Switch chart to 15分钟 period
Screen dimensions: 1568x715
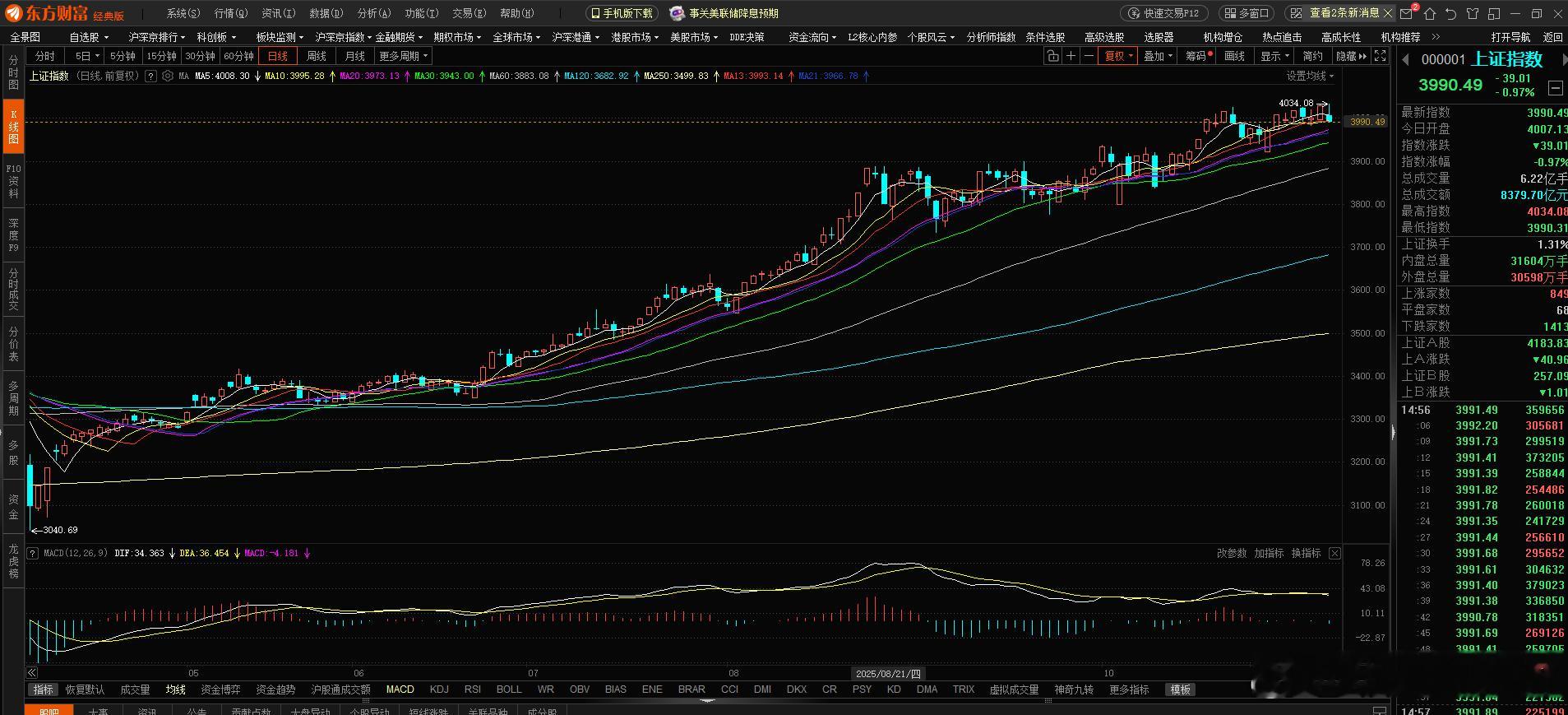point(161,56)
